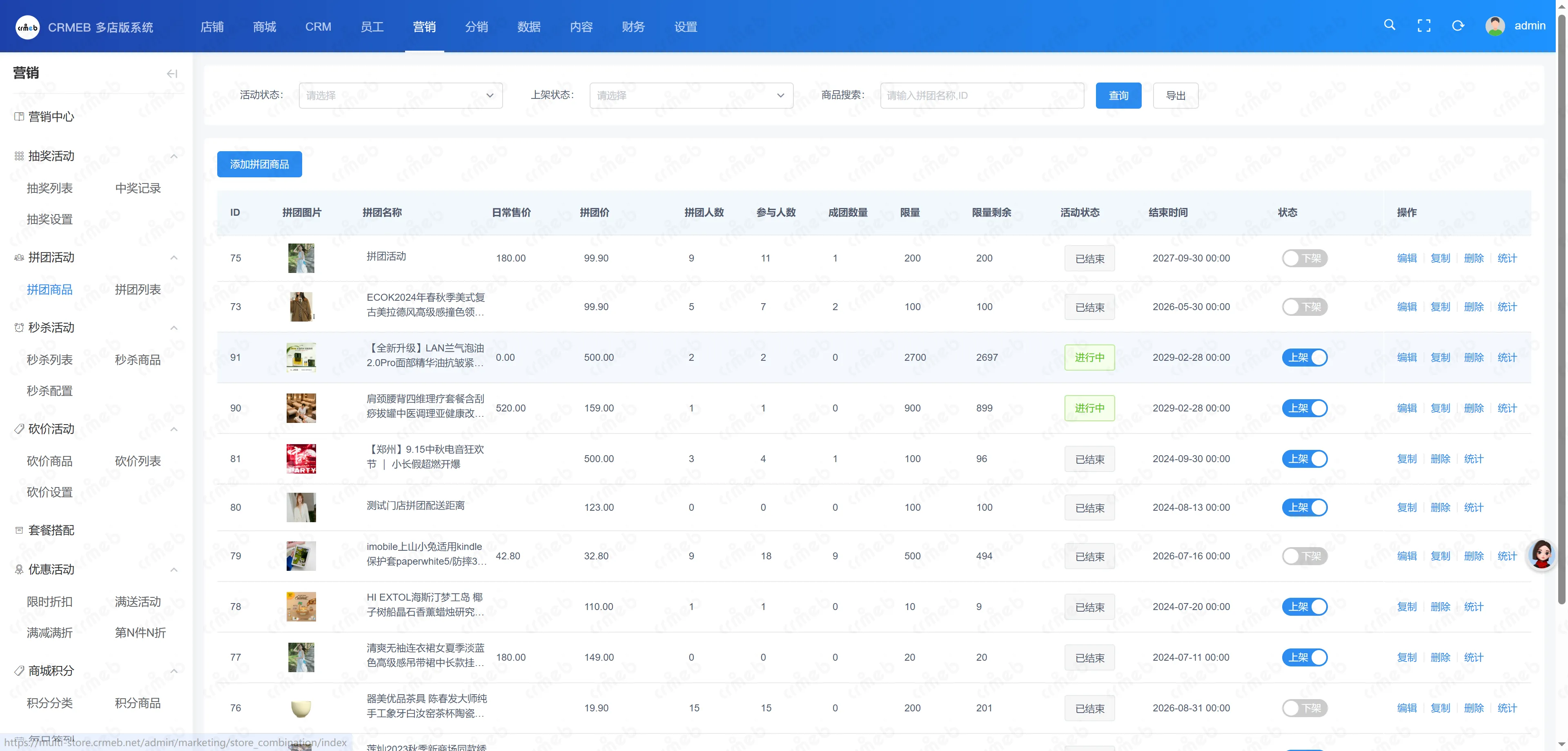Click the 优惠活动 sidebar icon

coord(19,570)
